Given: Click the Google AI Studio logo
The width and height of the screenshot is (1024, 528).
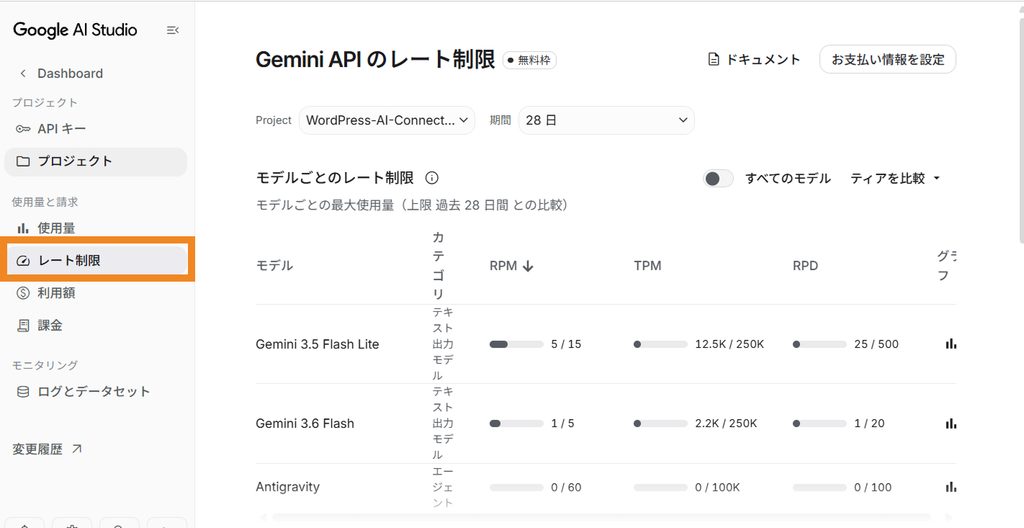Looking at the screenshot, I should tap(75, 30).
